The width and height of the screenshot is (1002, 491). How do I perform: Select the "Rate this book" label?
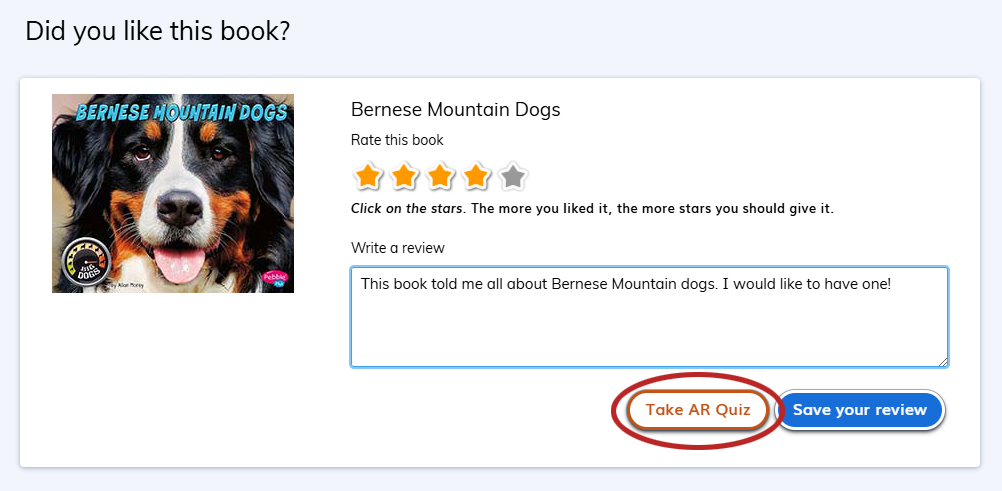pyautogui.click(x=397, y=140)
